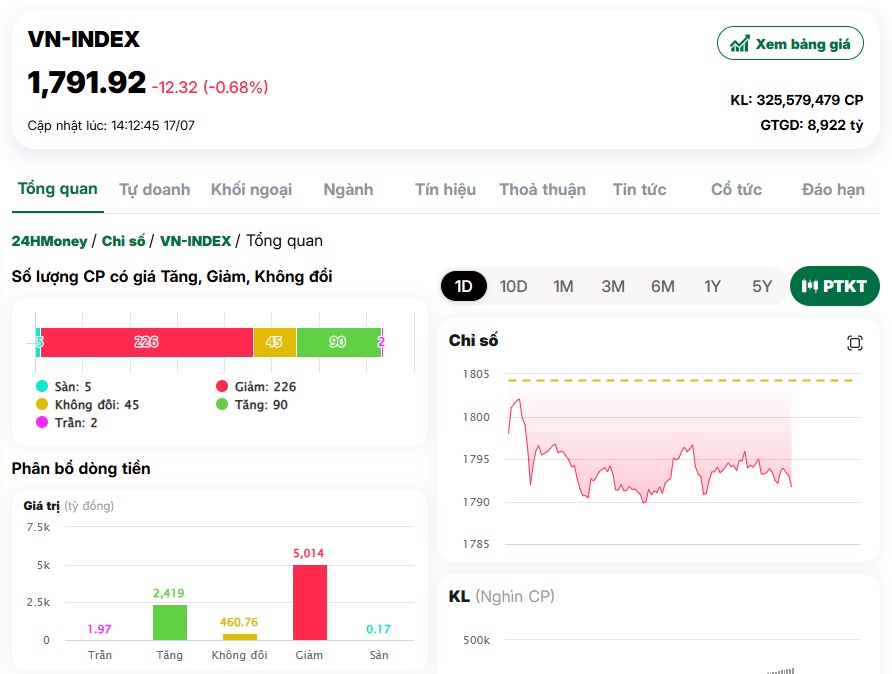892x674 pixels.
Task: Click the chart icon in Xem bảng giá
Action: point(740,44)
